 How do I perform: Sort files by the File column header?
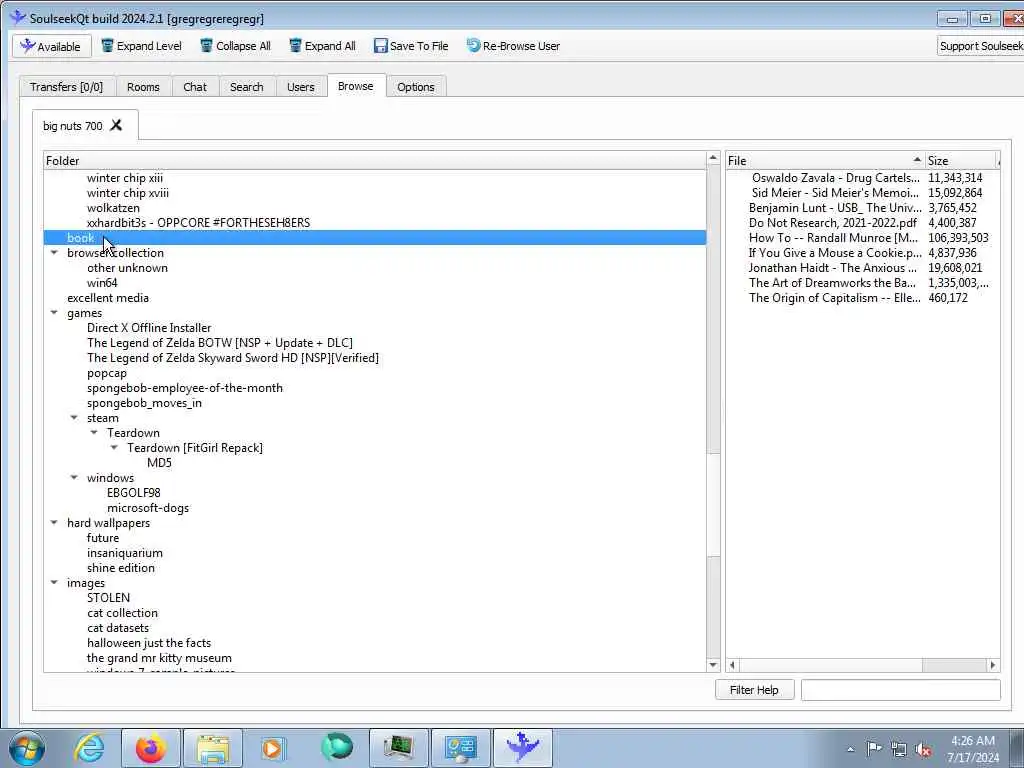point(825,161)
